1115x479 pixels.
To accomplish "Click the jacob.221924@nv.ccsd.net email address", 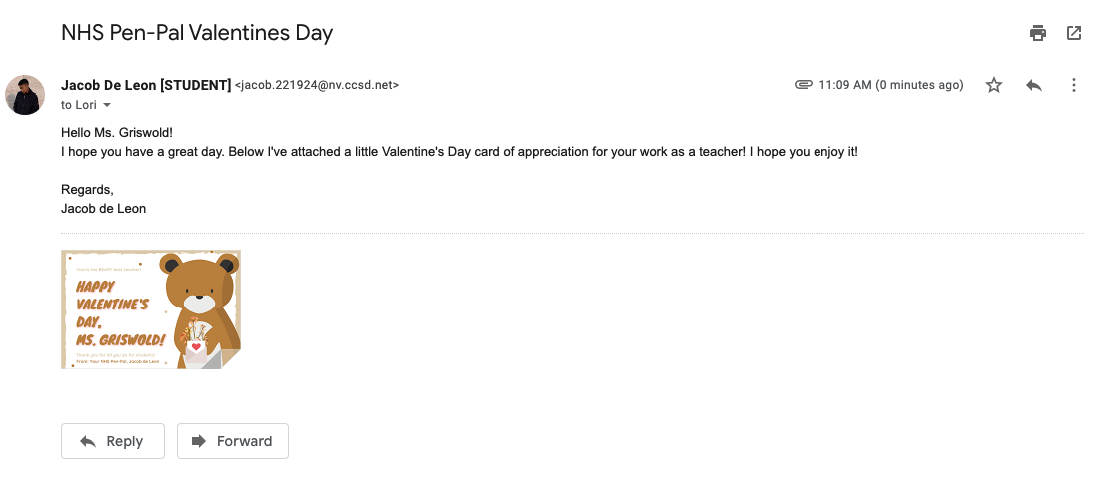I will [317, 85].
